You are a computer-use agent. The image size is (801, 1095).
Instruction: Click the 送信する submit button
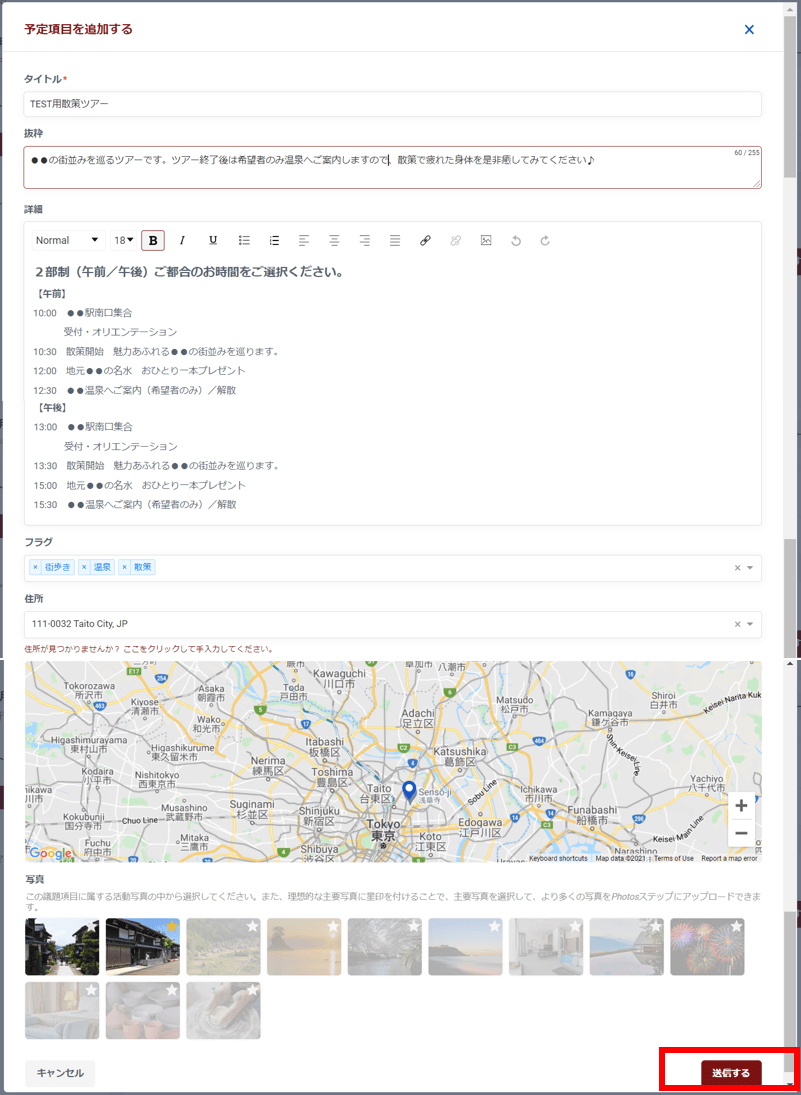click(731, 1073)
